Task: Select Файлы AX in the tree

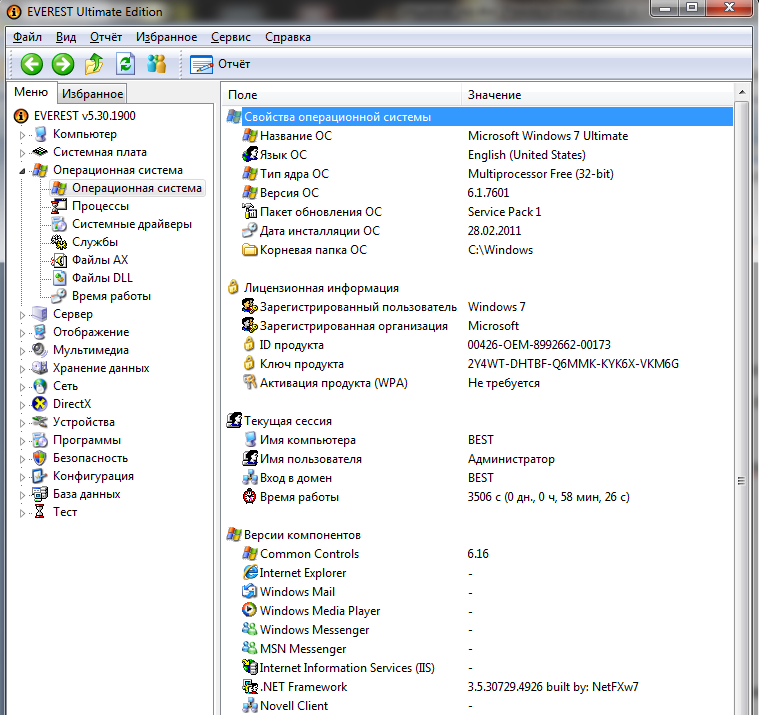Action: pos(100,260)
